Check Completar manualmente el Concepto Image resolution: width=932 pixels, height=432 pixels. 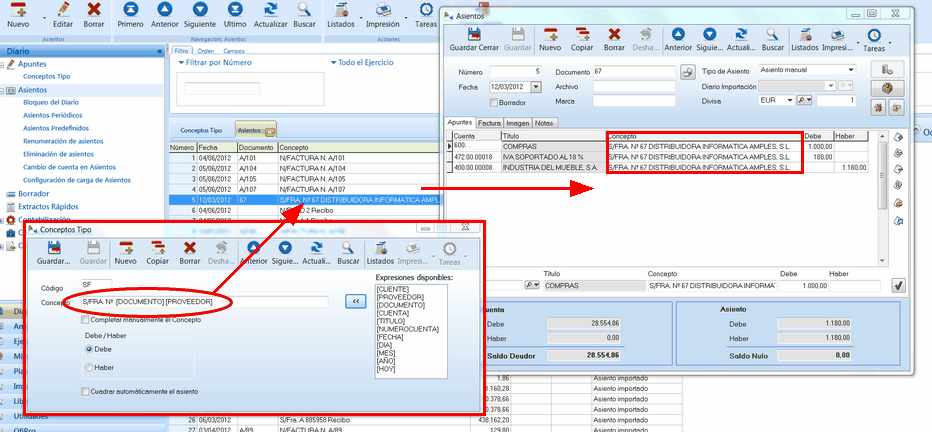pos(86,320)
